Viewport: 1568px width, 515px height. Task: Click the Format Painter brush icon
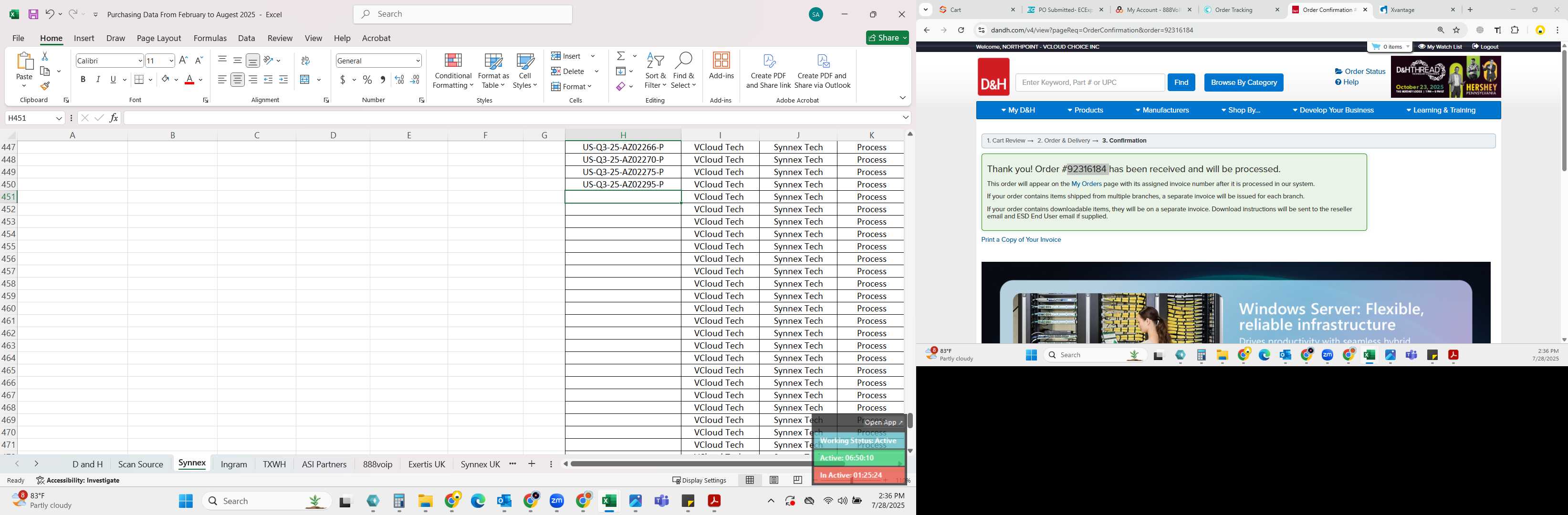click(x=45, y=86)
